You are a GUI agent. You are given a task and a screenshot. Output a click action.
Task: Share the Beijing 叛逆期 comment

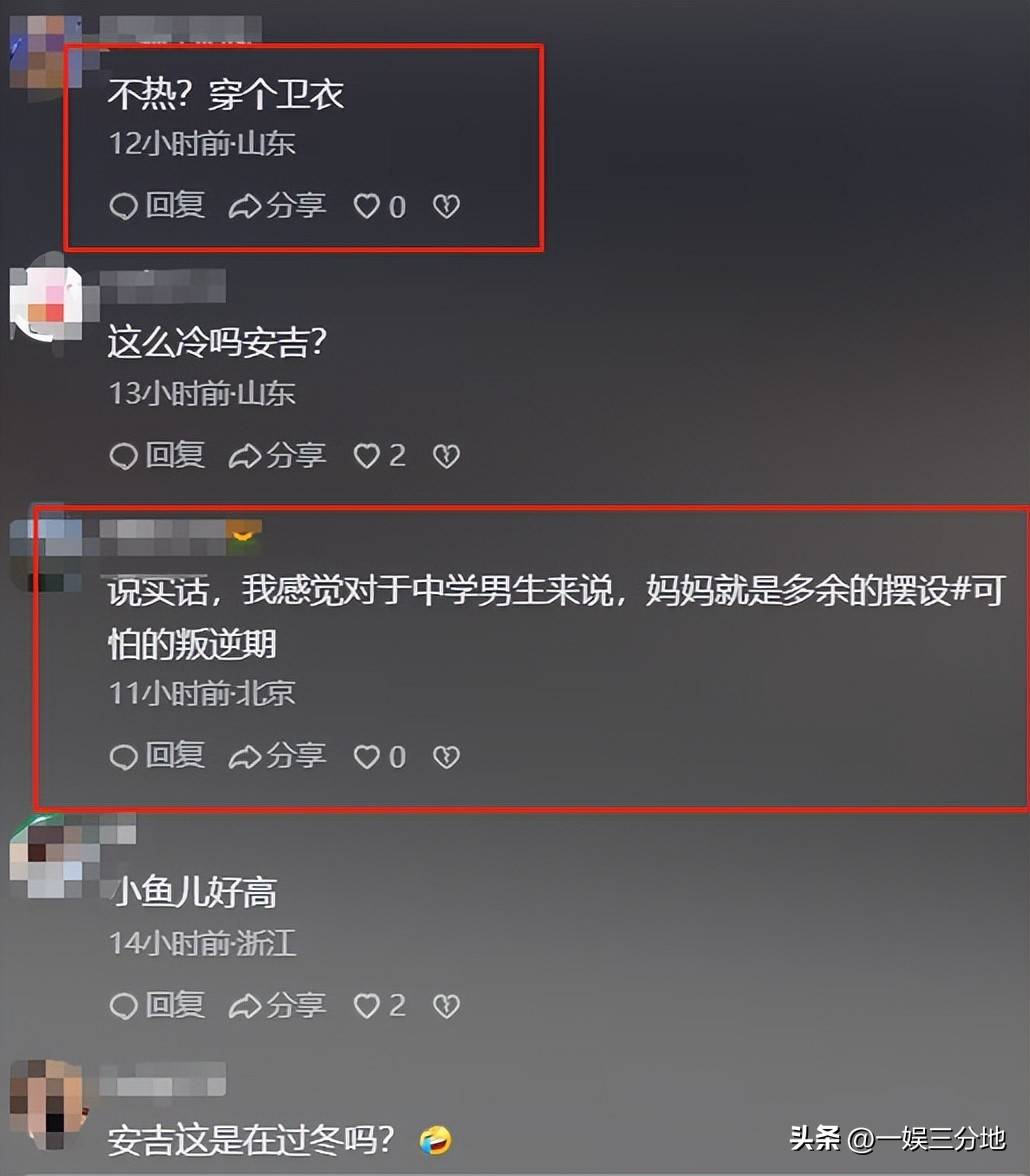pyautogui.click(x=278, y=756)
